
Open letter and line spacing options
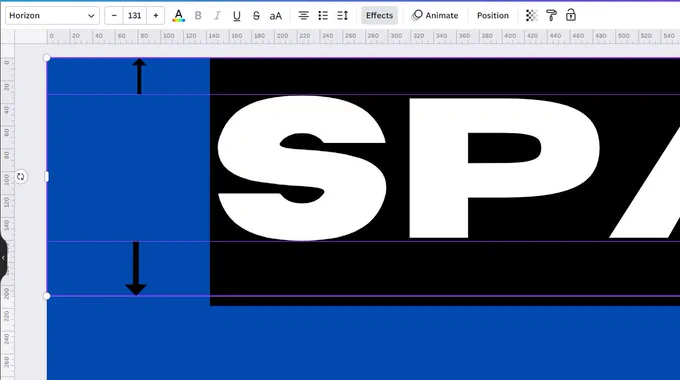point(343,16)
